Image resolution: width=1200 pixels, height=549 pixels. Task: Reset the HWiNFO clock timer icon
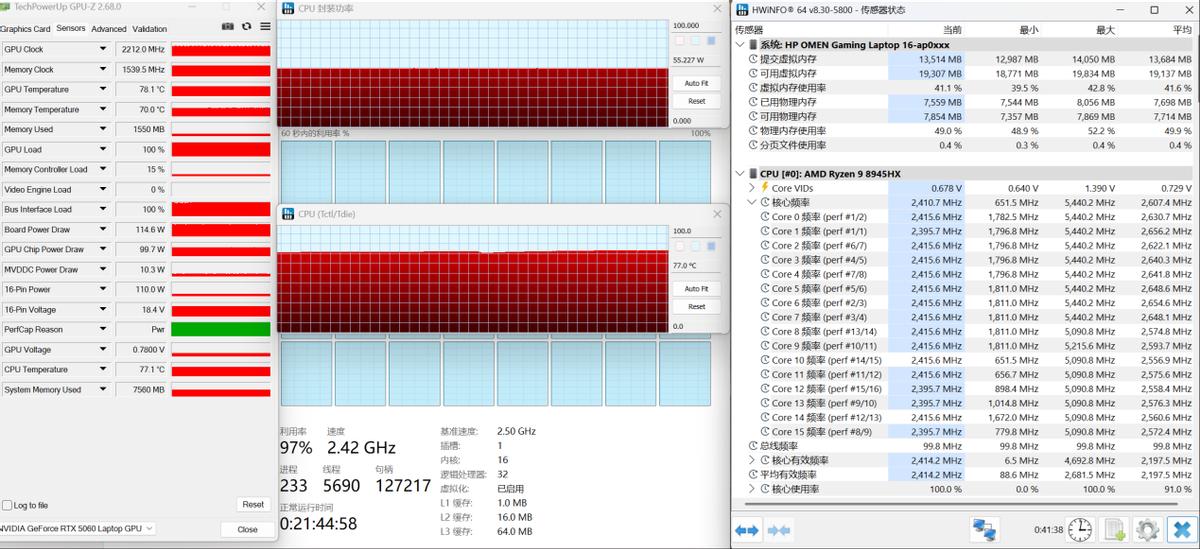(1080, 529)
